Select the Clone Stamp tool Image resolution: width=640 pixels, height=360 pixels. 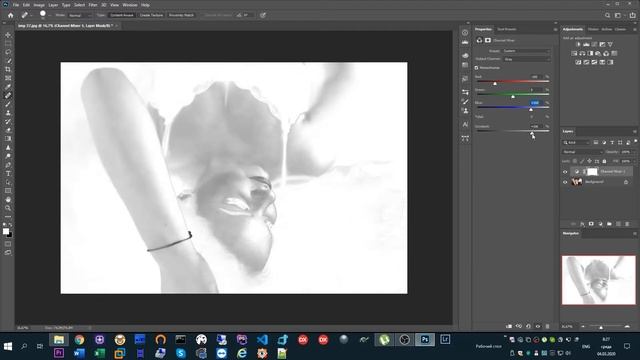click(8, 113)
